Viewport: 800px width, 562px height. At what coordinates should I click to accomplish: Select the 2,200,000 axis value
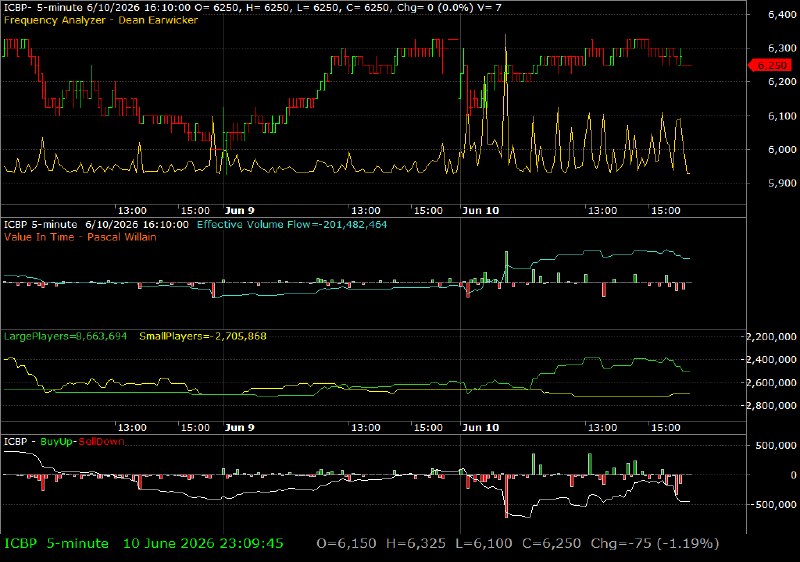click(x=772, y=337)
